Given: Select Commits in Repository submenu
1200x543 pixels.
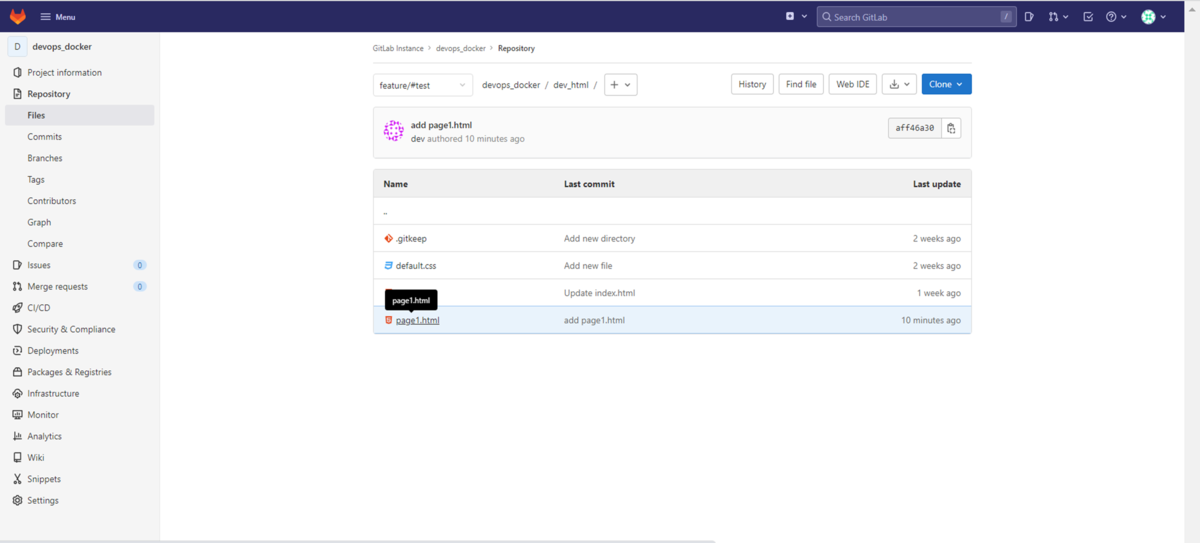Looking at the screenshot, I should coord(44,137).
